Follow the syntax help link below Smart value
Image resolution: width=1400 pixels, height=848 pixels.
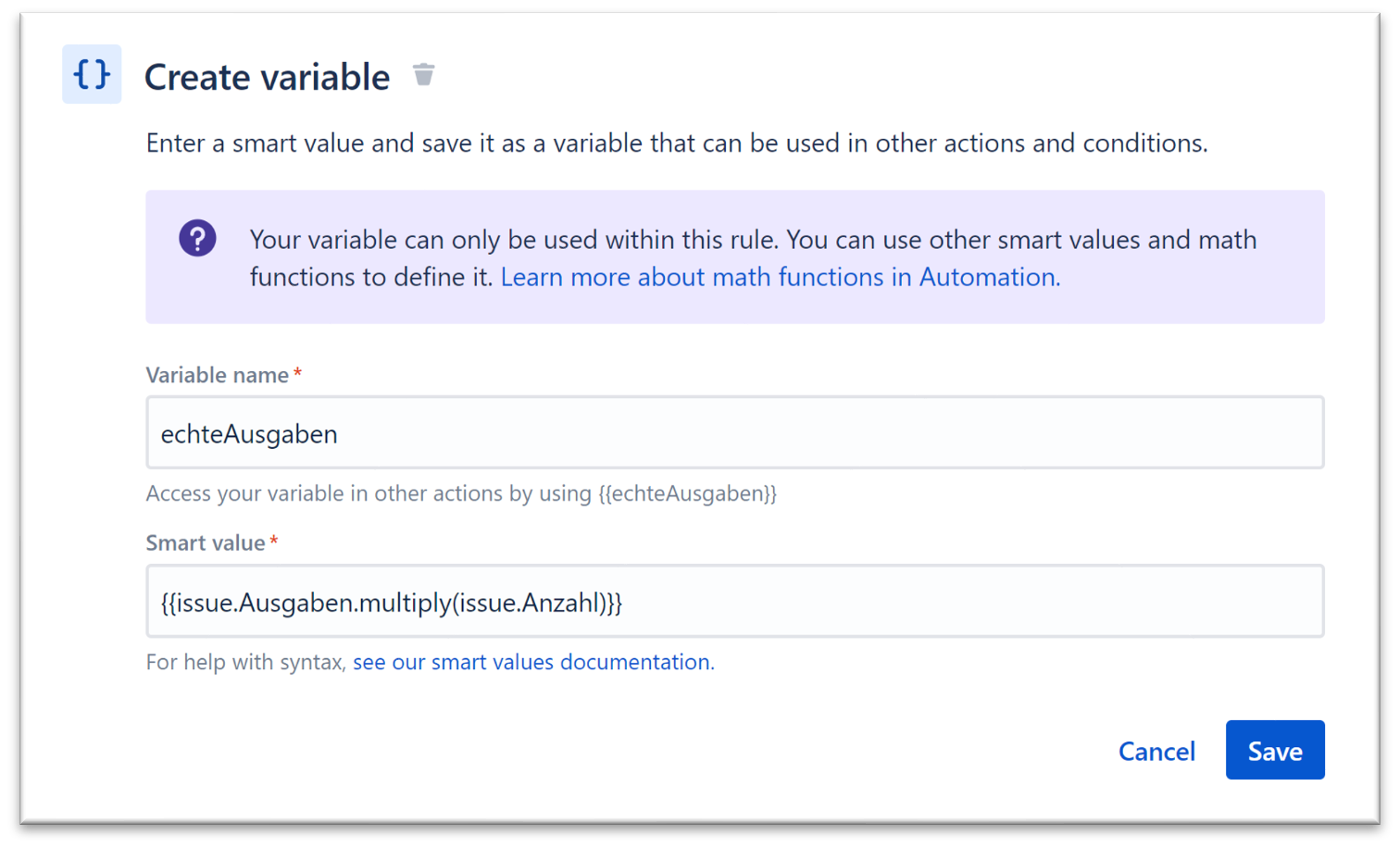531,662
